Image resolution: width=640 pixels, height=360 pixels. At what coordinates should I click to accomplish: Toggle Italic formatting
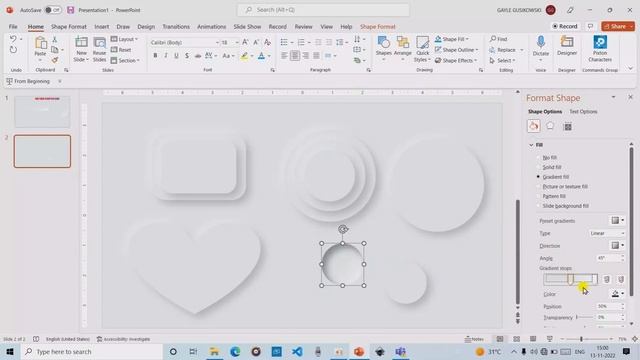point(166,56)
